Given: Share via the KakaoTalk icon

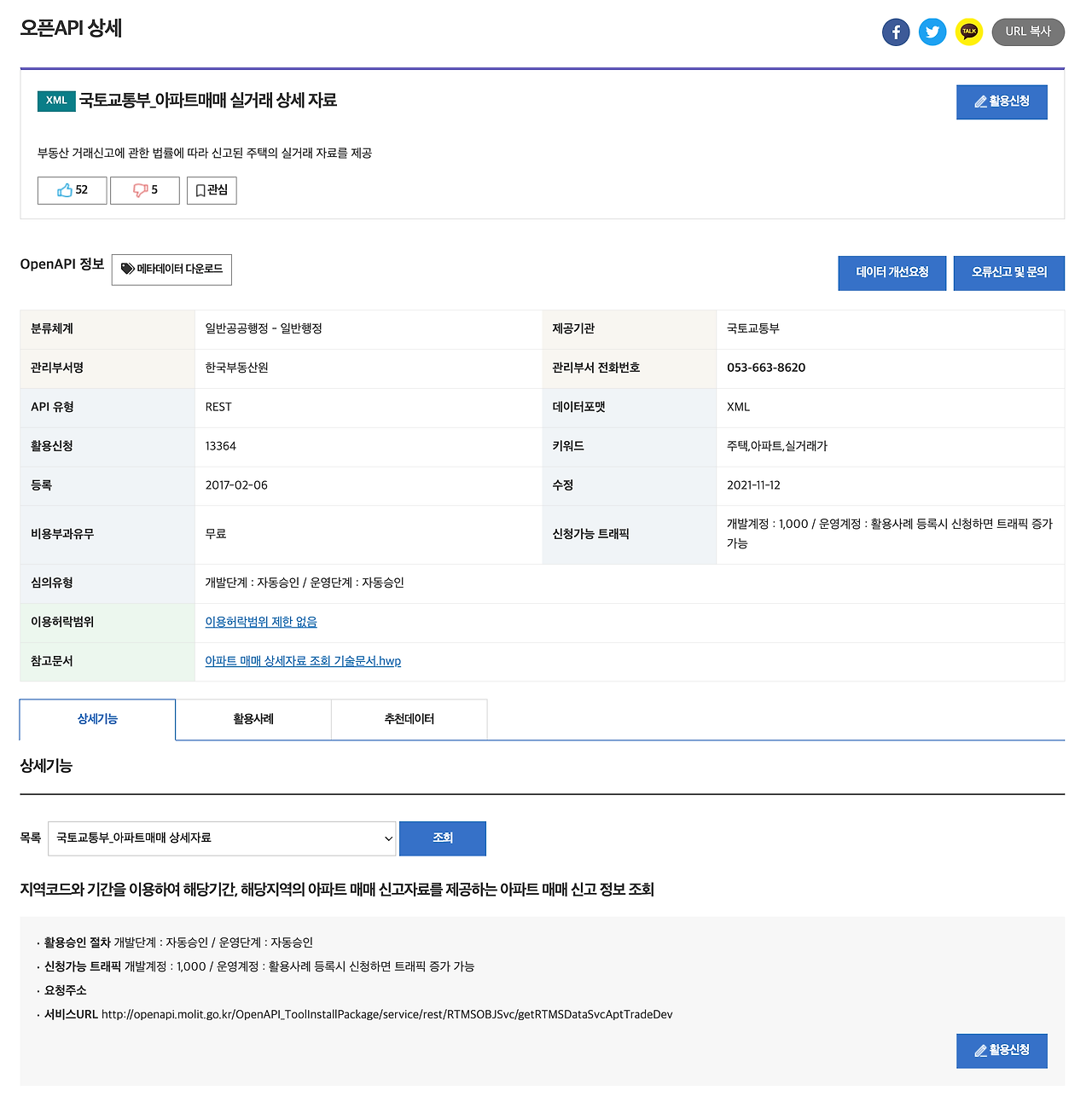Looking at the screenshot, I should [969, 32].
